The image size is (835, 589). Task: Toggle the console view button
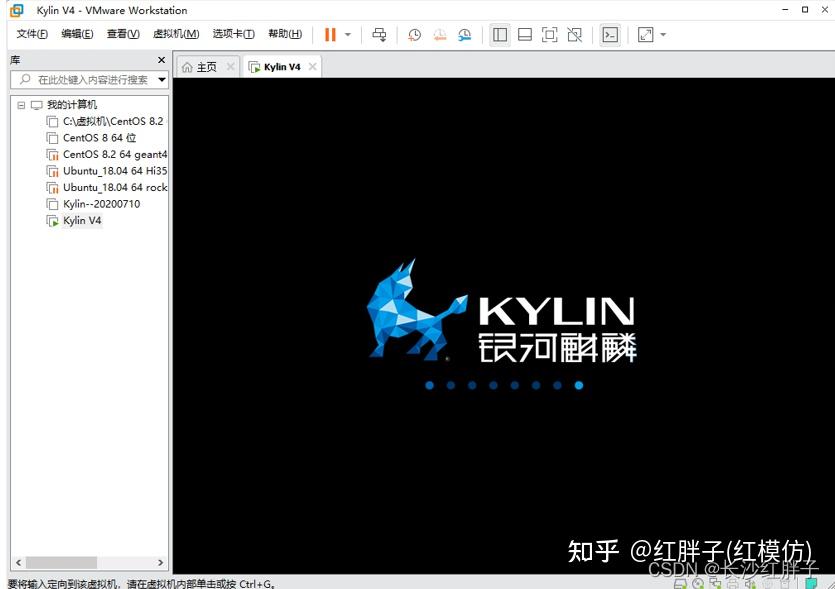coord(610,35)
